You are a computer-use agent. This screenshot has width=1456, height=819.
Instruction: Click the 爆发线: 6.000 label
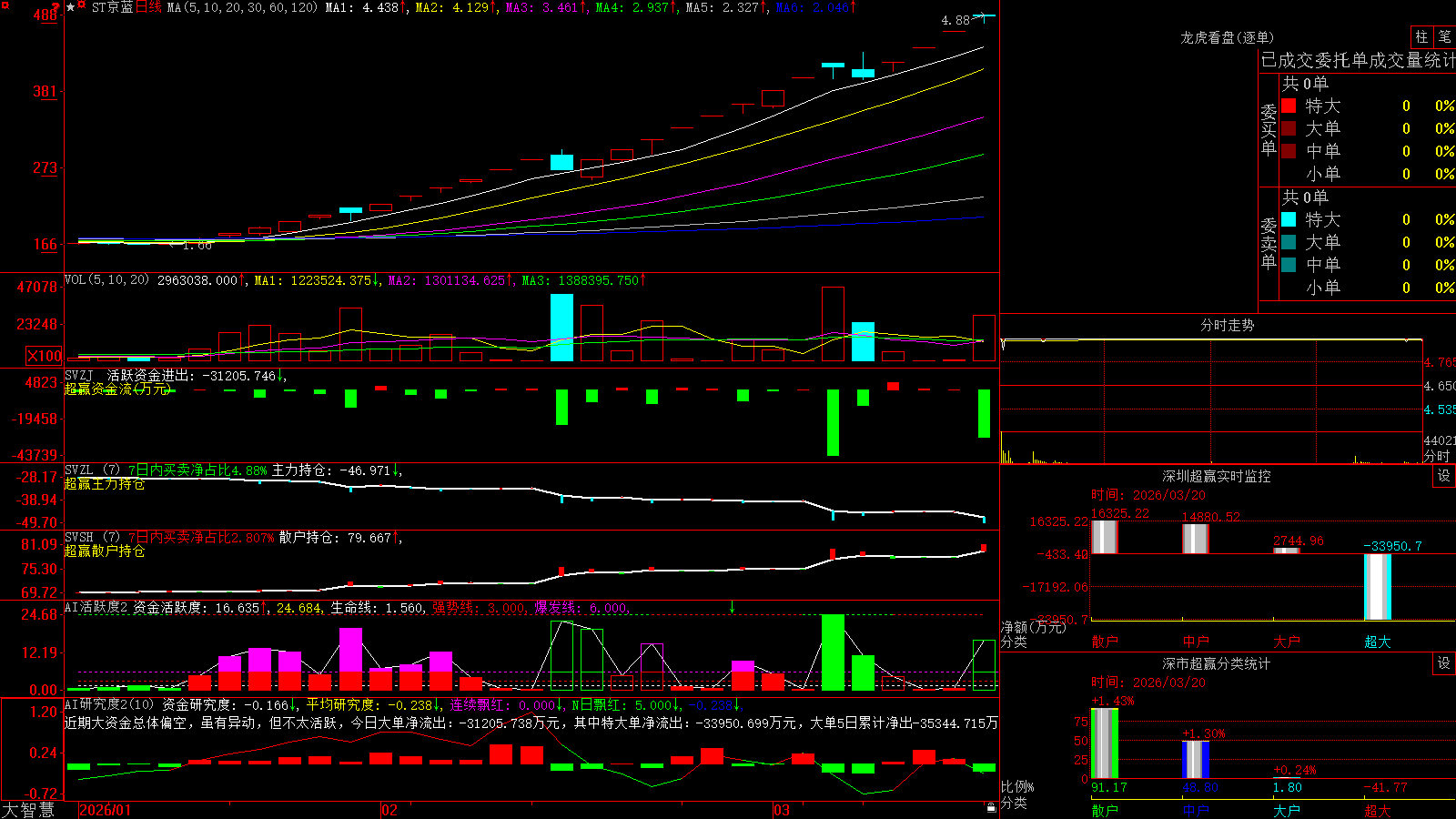[581, 607]
